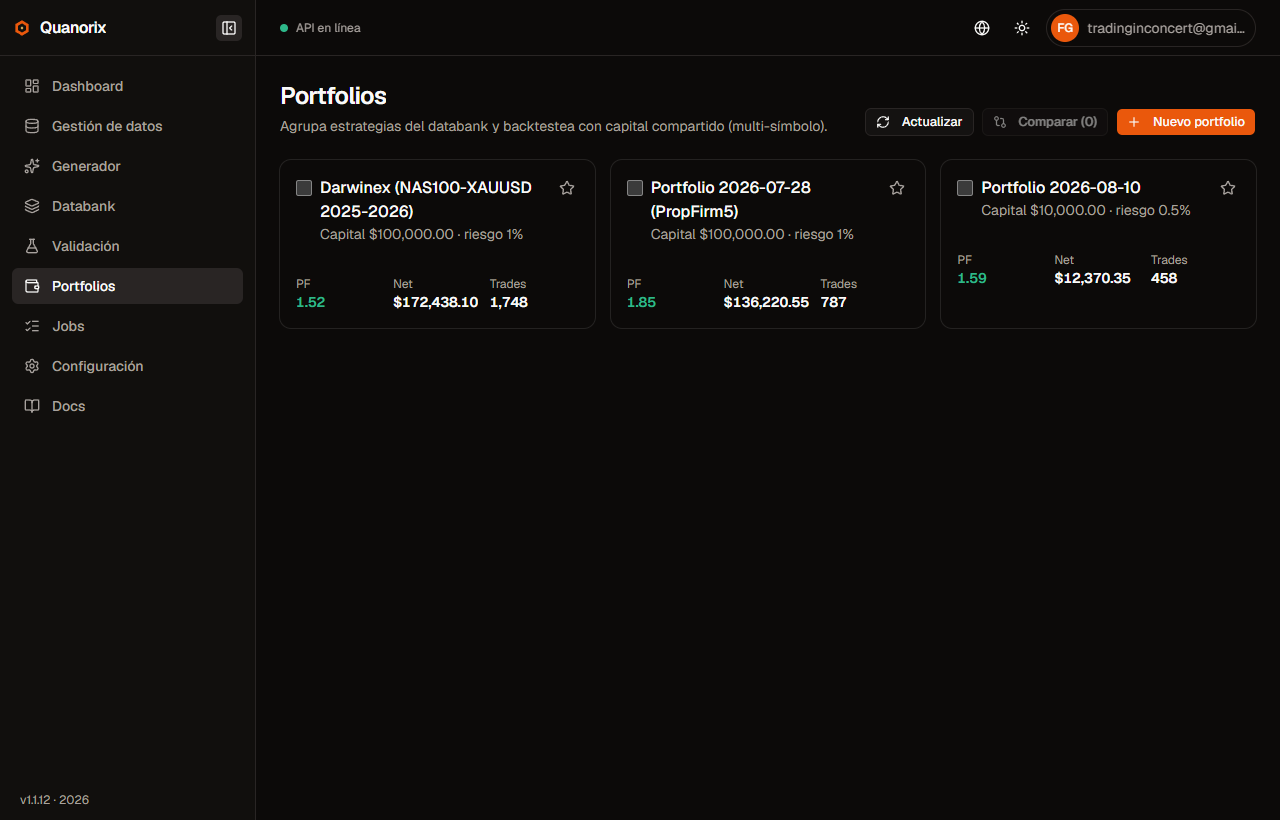Click the 'Agrupa estrategias del databank' description
The width and height of the screenshot is (1280, 820).
click(x=554, y=127)
